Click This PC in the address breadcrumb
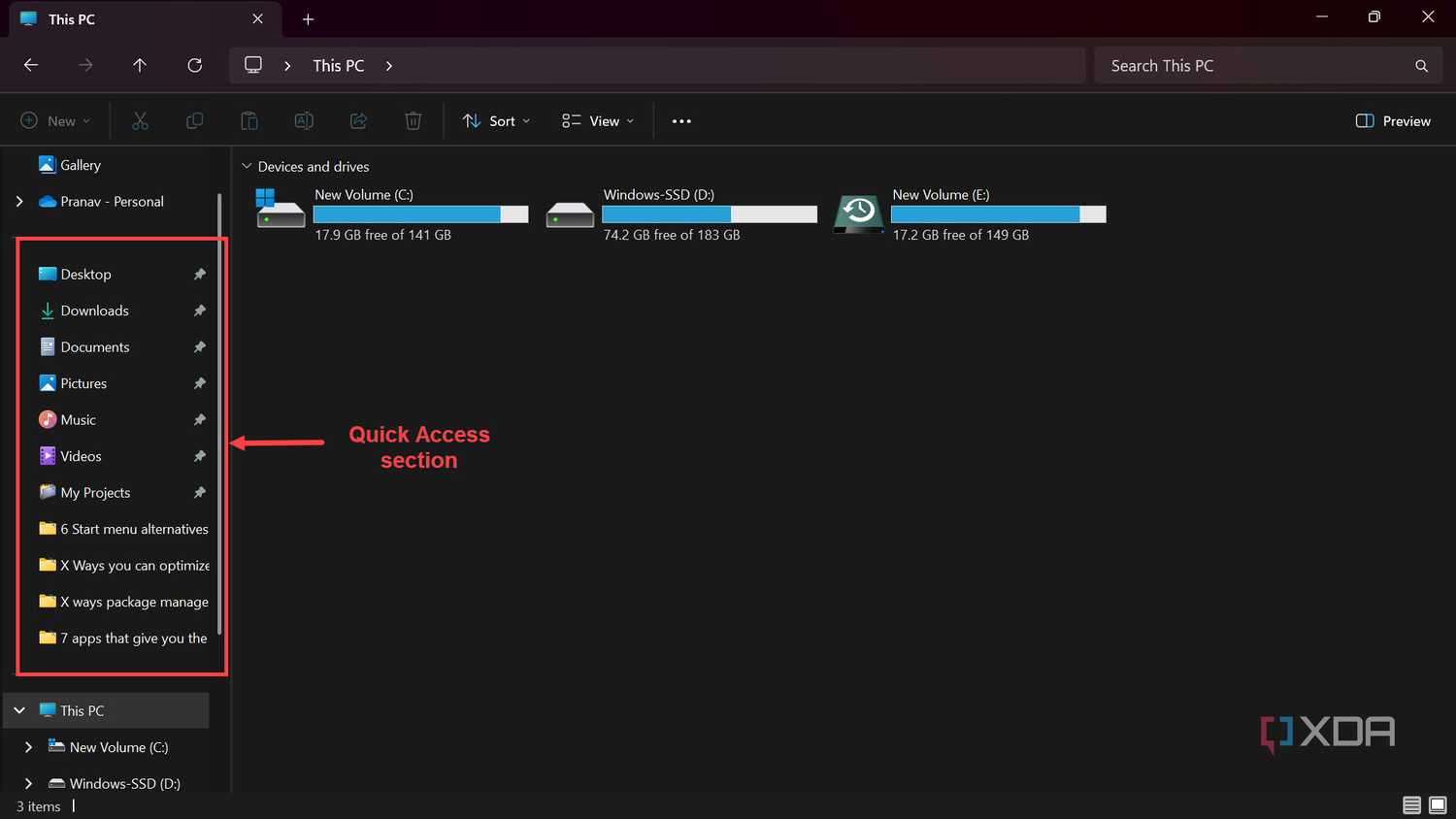Viewport: 1456px width, 819px height. [x=339, y=65]
